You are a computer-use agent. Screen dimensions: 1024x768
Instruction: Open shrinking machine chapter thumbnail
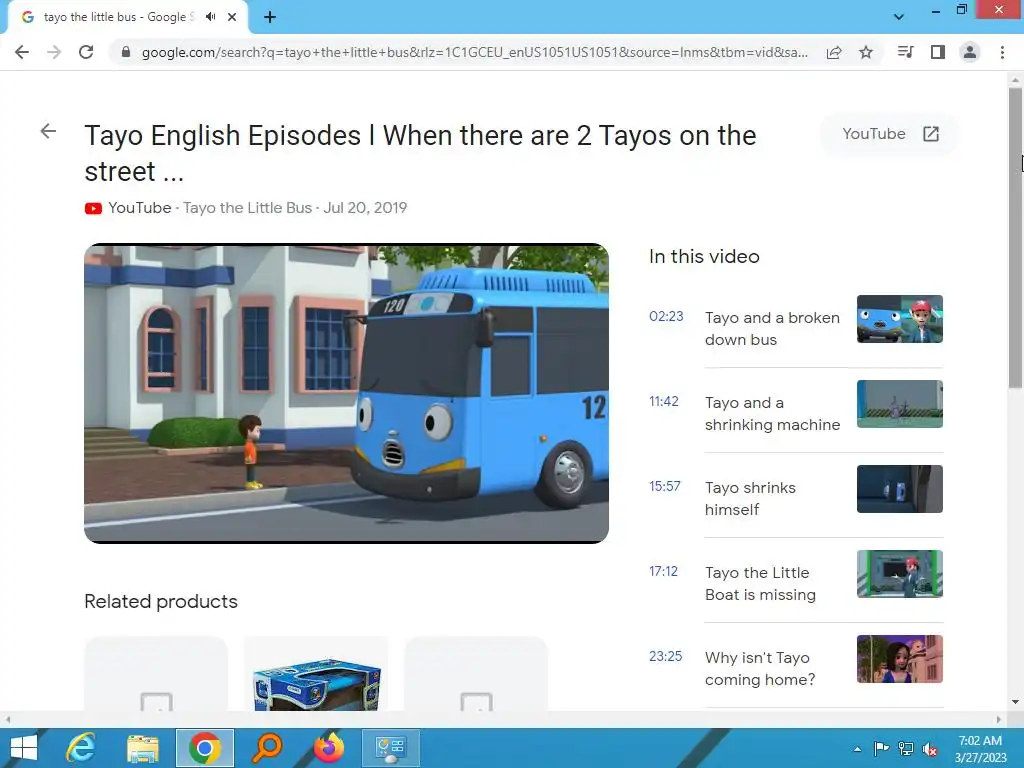[899, 404]
